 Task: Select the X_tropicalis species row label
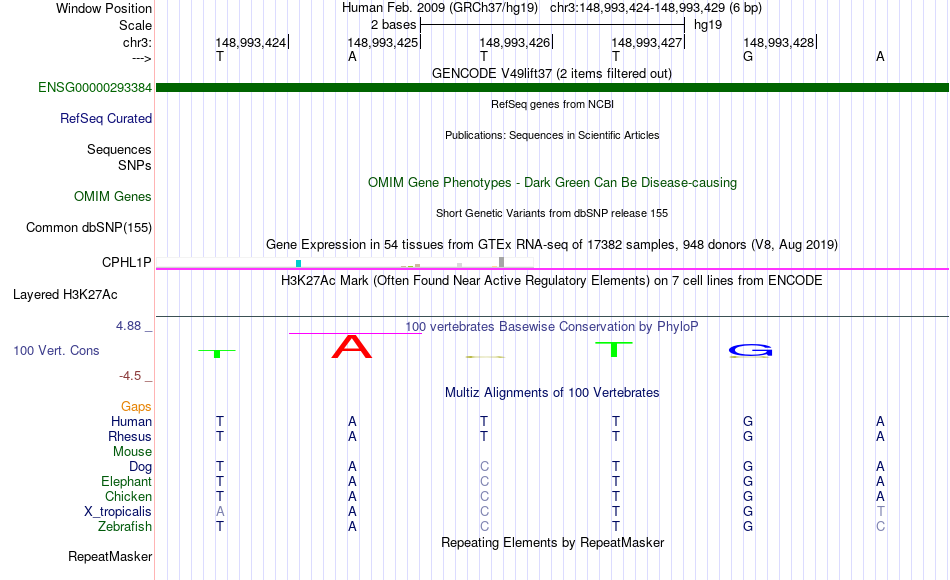click(x=118, y=512)
